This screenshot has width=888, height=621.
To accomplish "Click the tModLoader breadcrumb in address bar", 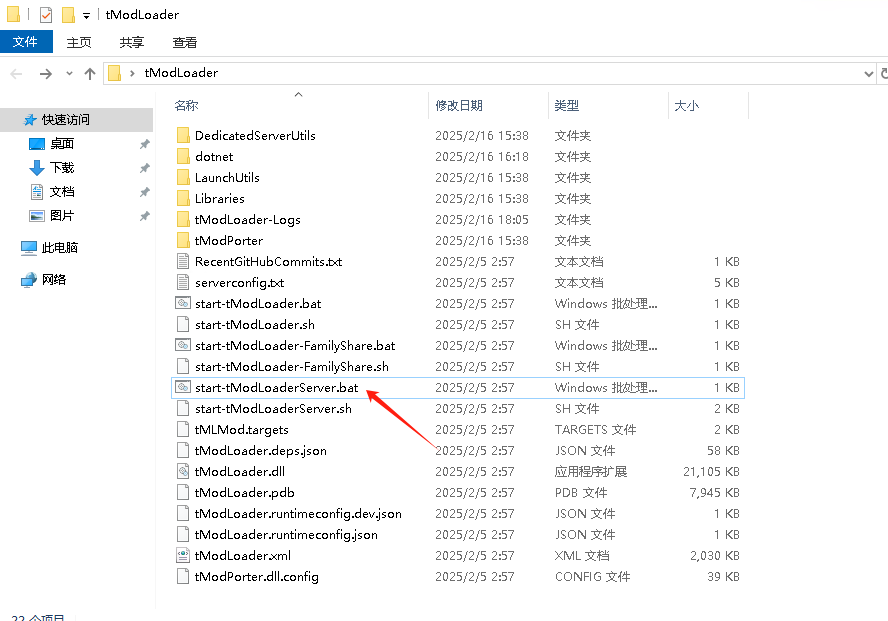I will tap(181, 72).
